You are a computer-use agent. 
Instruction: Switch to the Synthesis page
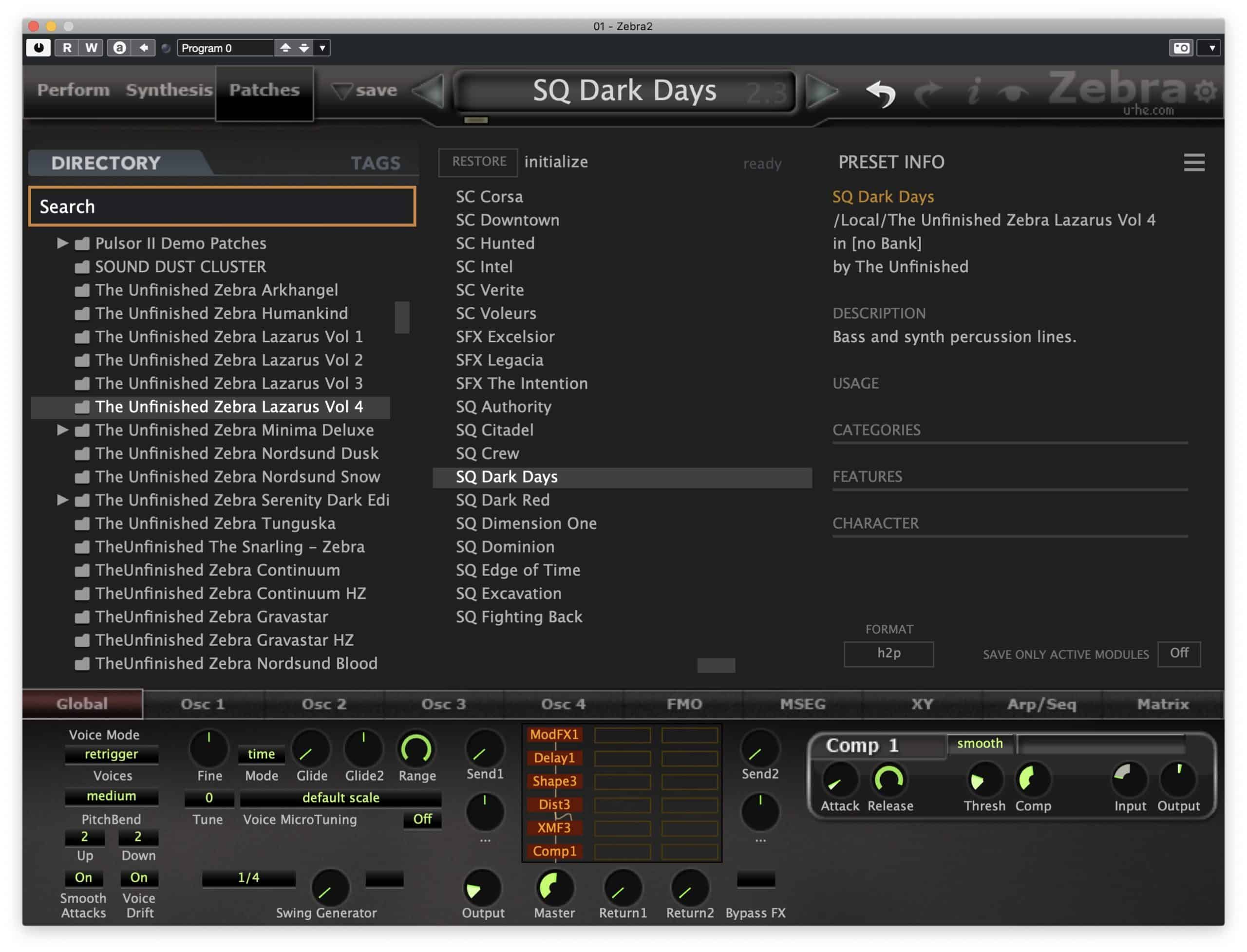[x=169, y=90]
